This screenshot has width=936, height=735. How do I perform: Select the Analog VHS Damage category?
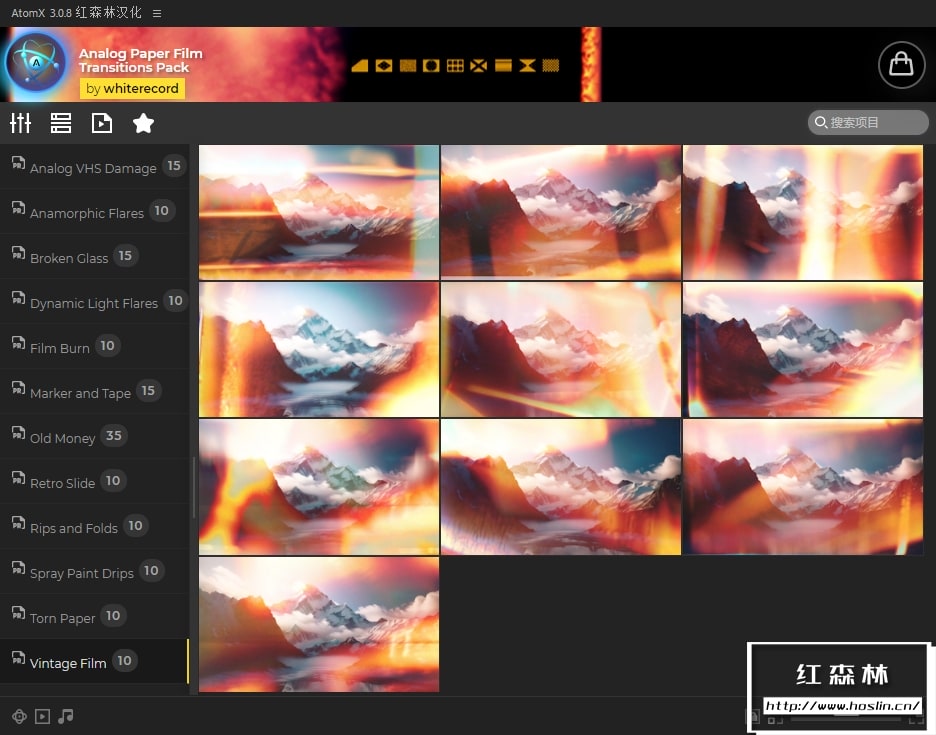coord(94,167)
